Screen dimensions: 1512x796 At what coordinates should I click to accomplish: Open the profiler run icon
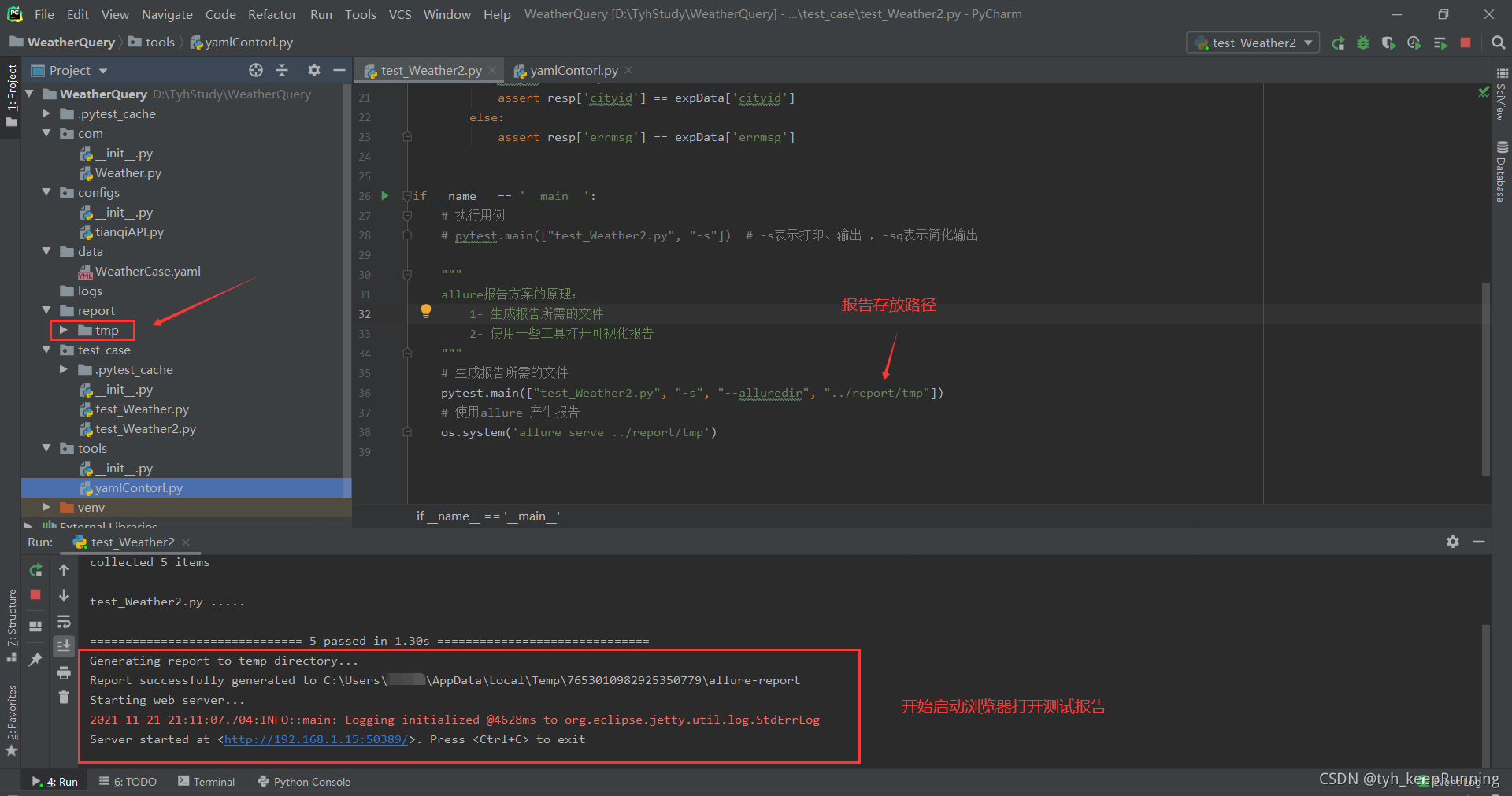tap(1414, 43)
